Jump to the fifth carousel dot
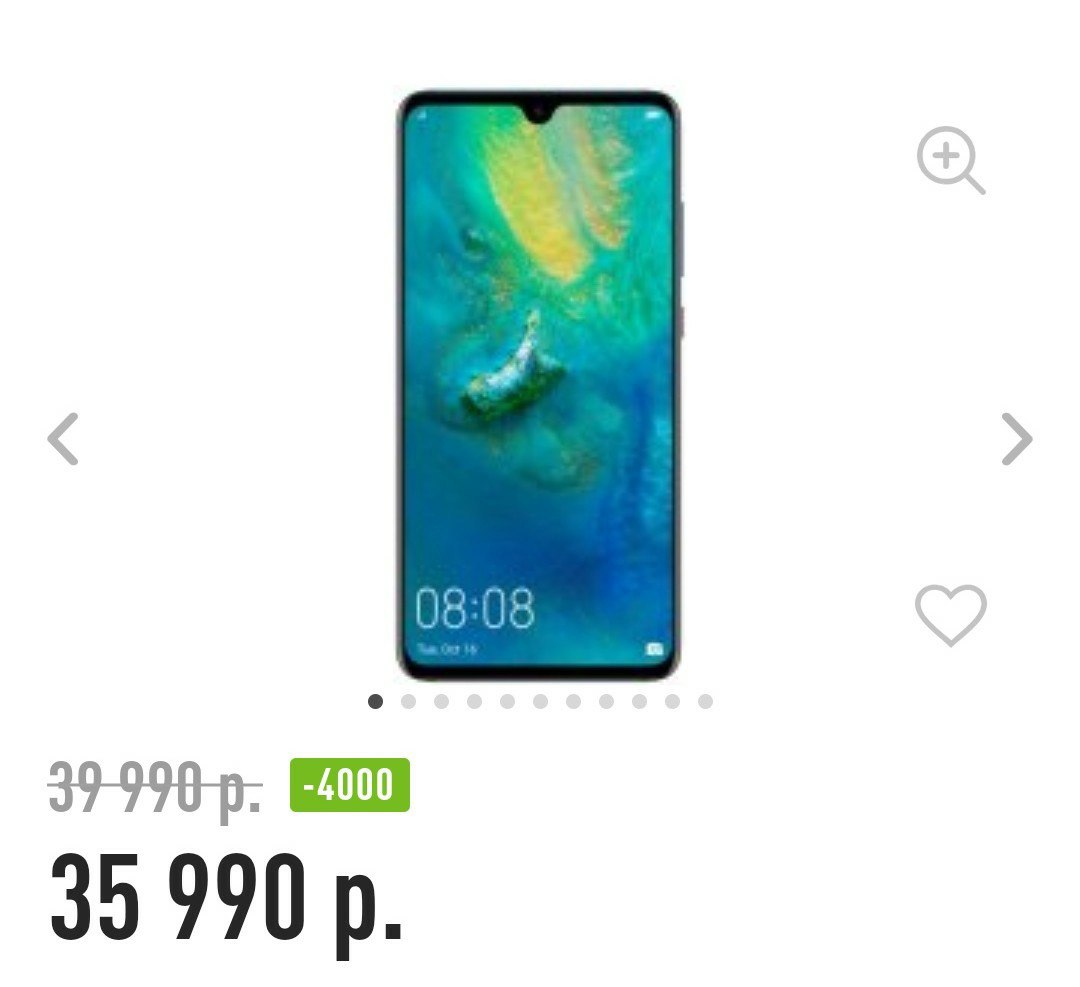This screenshot has height=987, width=1080. [508, 701]
